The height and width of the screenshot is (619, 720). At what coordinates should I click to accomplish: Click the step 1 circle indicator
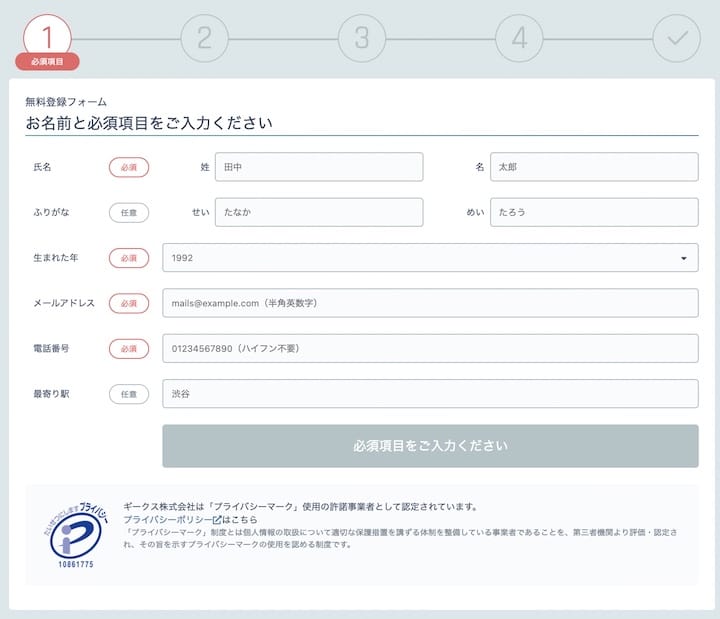tap(47, 37)
